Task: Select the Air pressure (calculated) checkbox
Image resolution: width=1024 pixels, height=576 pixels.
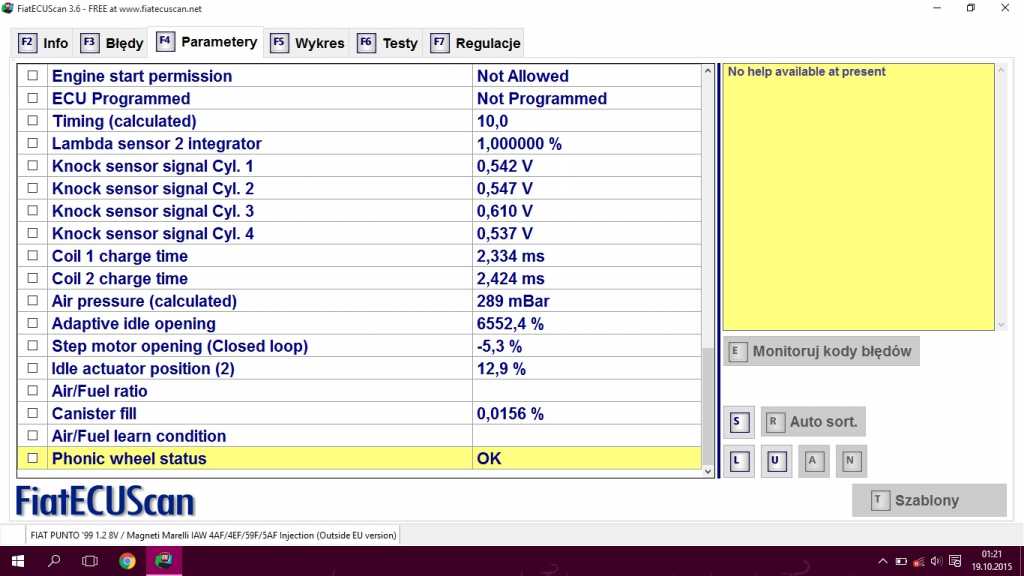Action: pyautogui.click(x=33, y=301)
